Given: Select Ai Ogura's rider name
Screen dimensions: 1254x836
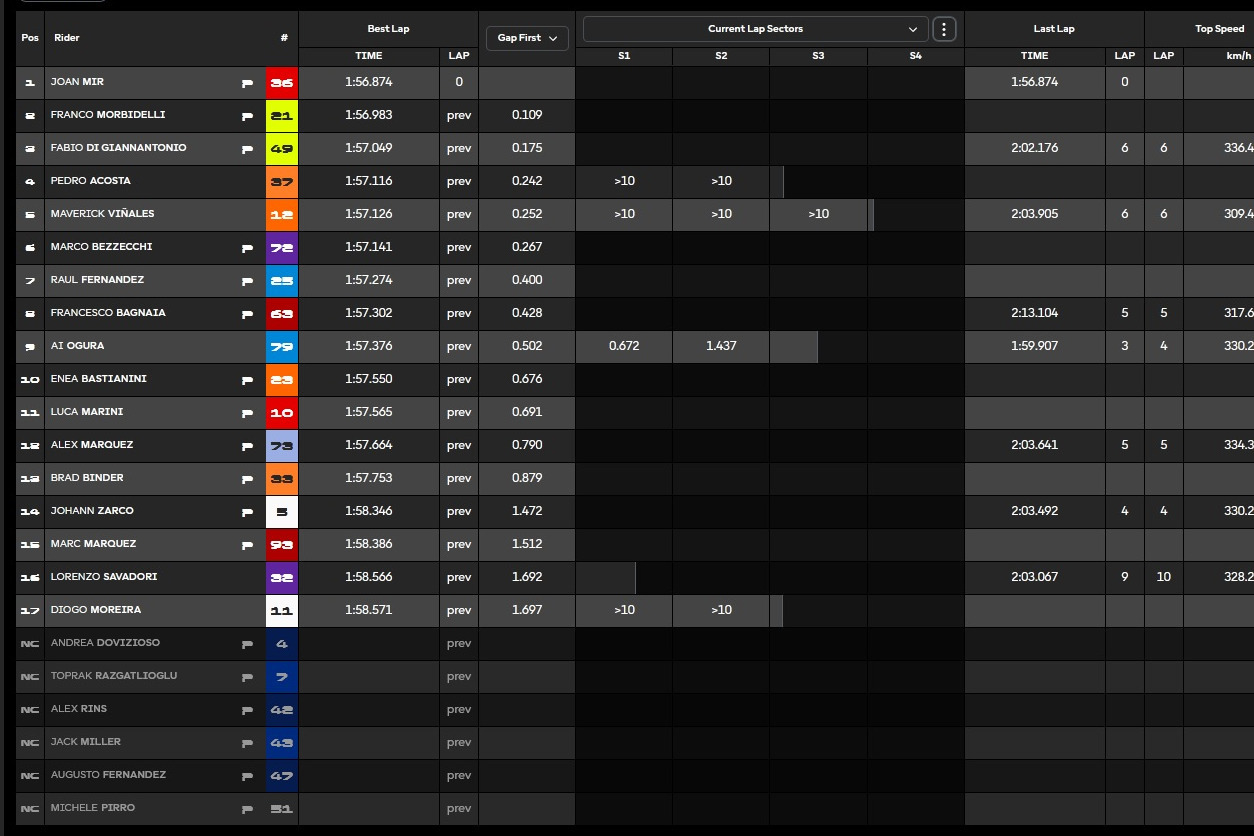Looking at the screenshot, I should 78,346.
